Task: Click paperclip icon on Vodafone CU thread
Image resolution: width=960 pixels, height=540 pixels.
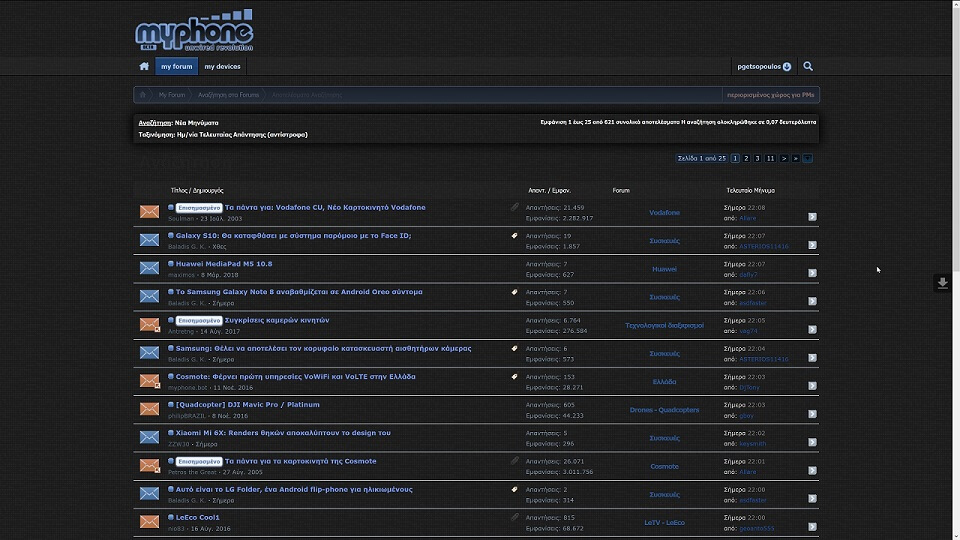Action: coord(514,207)
